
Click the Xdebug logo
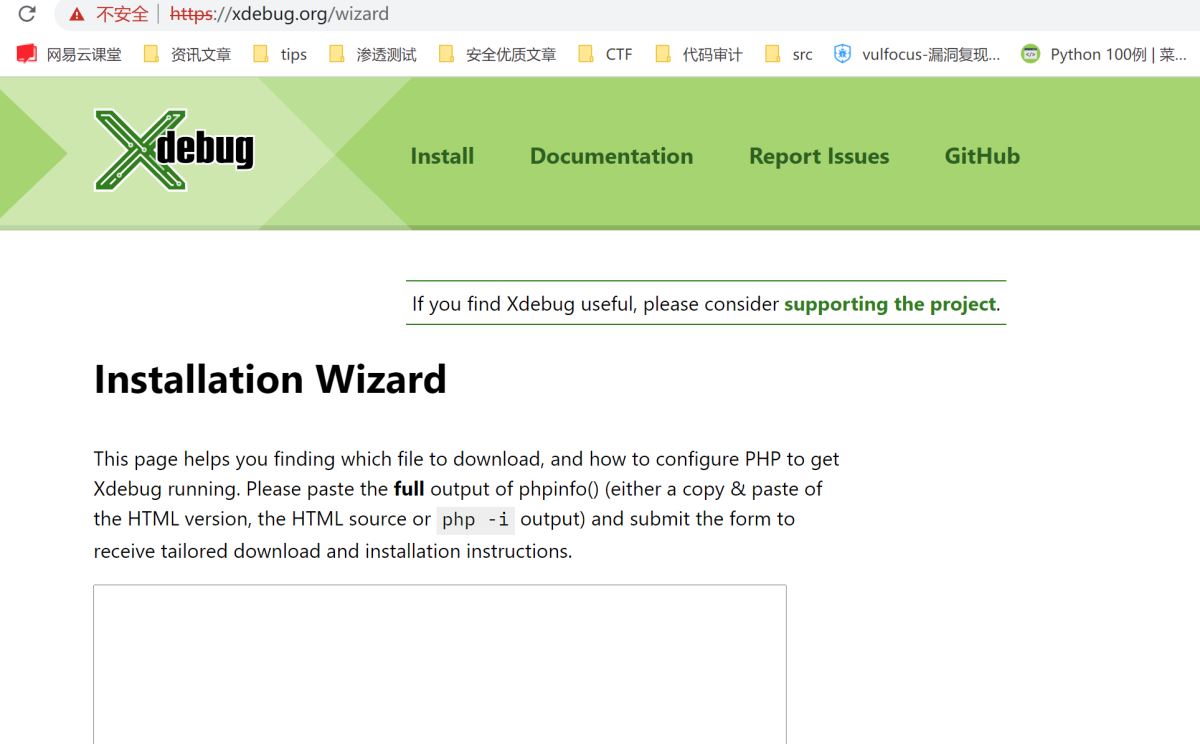[x=174, y=150]
